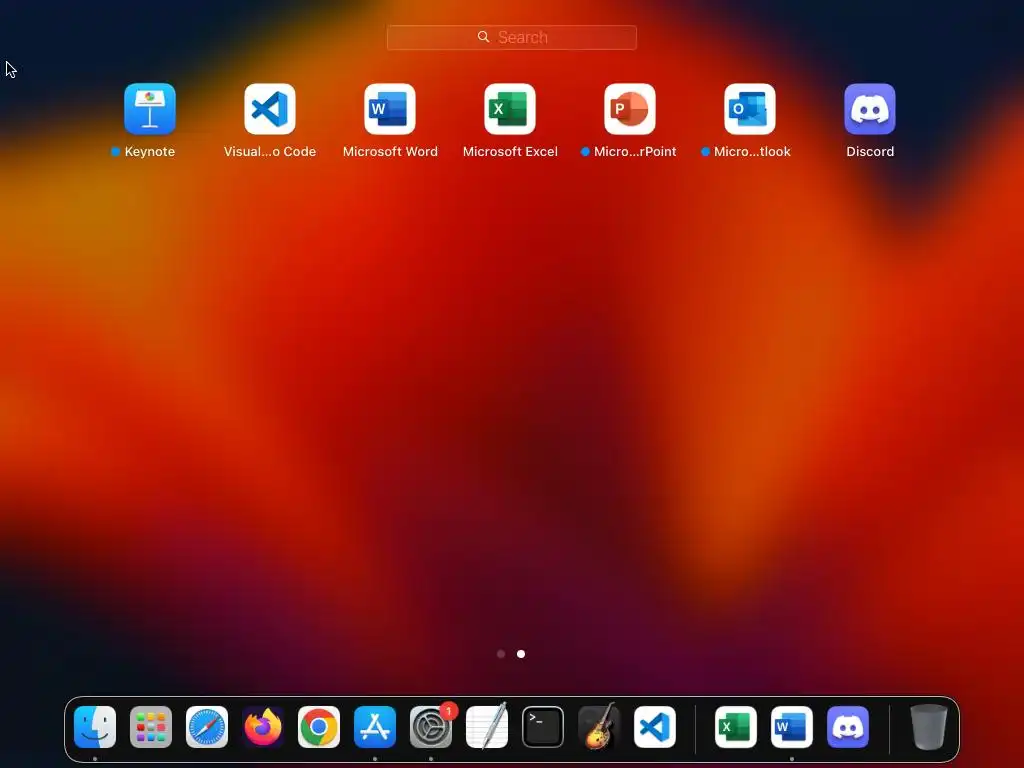Open Google Chrome from the Dock
The width and height of the screenshot is (1024, 768).
[x=319, y=727]
